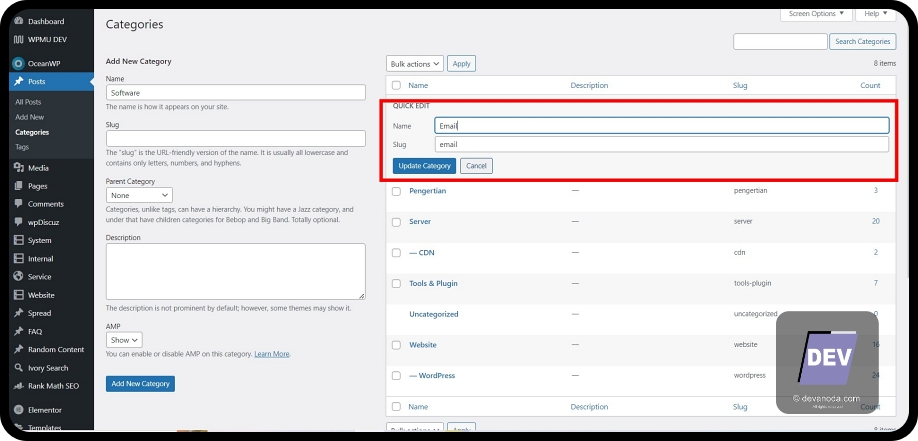The height and width of the screenshot is (441, 918).
Task: Expand the Help panel
Action: click(x=876, y=13)
